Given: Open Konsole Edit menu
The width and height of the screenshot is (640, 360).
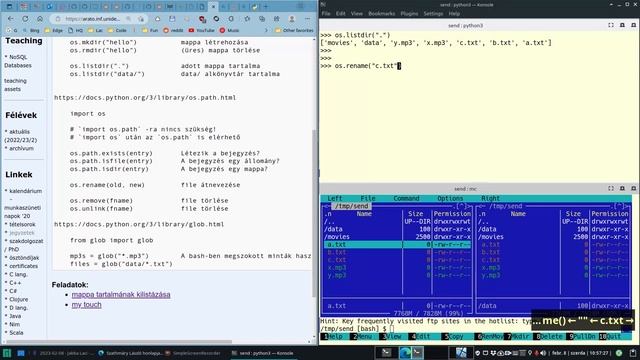Looking at the screenshot, I should pyautogui.click(x=340, y=13).
